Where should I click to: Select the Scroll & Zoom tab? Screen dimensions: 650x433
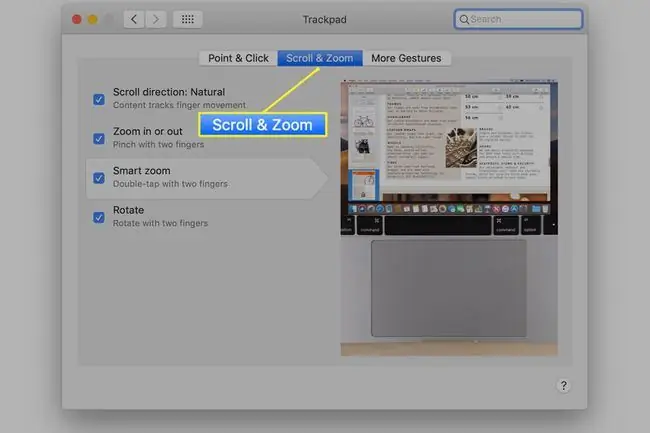click(x=320, y=58)
